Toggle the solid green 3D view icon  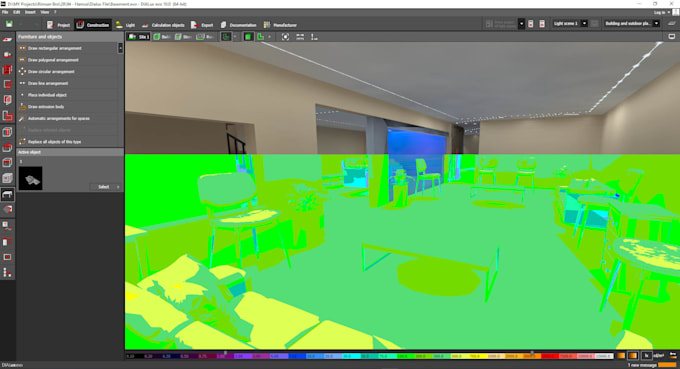coord(248,37)
